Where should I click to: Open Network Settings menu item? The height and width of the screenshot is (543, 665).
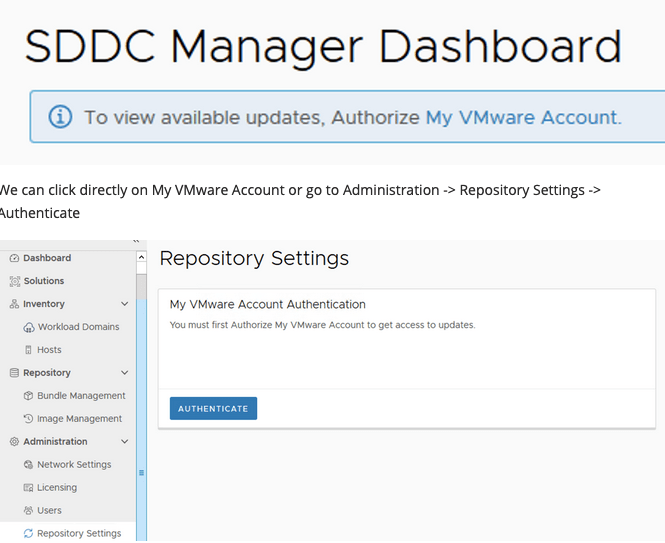click(74, 465)
